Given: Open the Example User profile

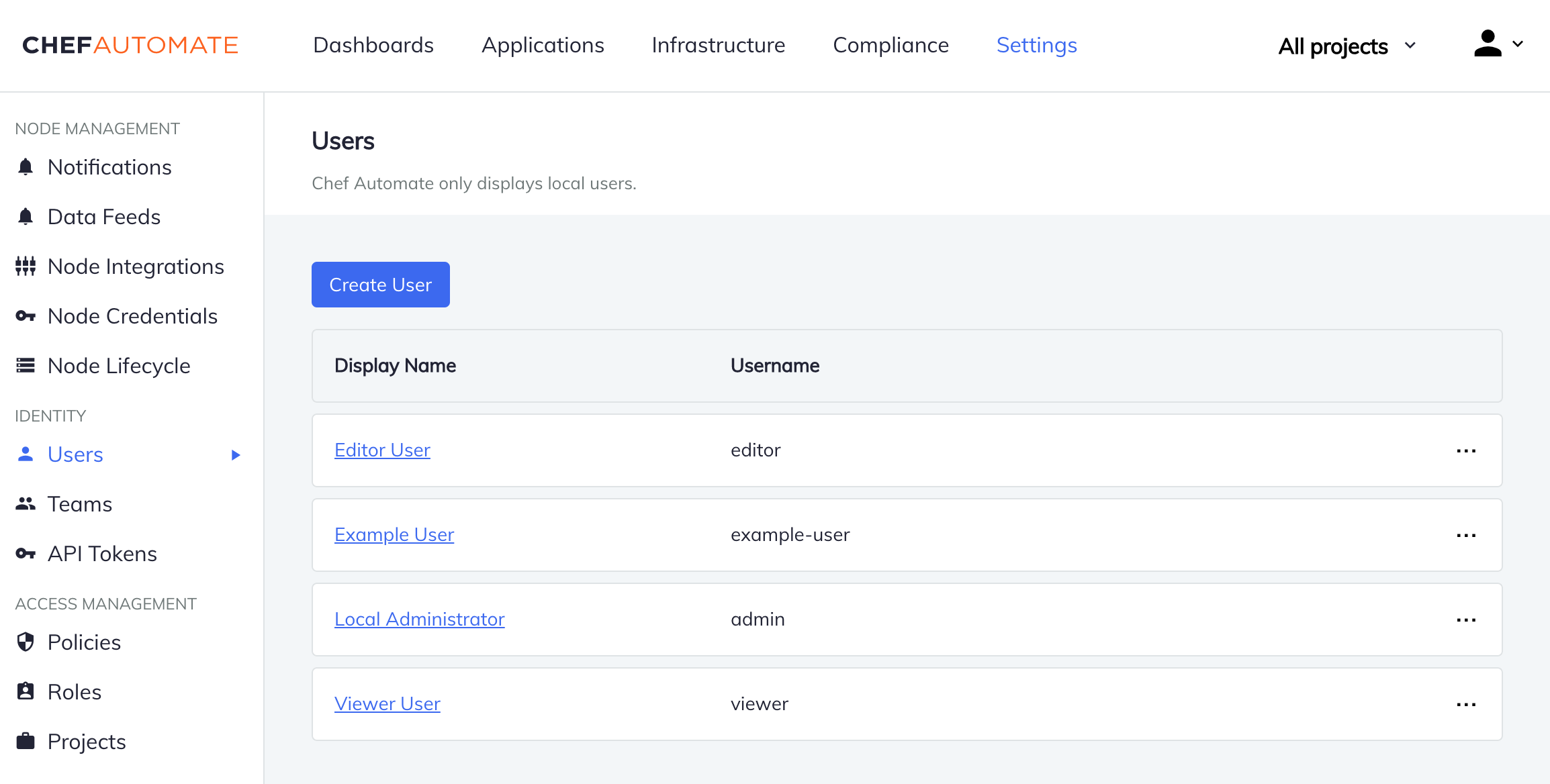Looking at the screenshot, I should coord(395,534).
